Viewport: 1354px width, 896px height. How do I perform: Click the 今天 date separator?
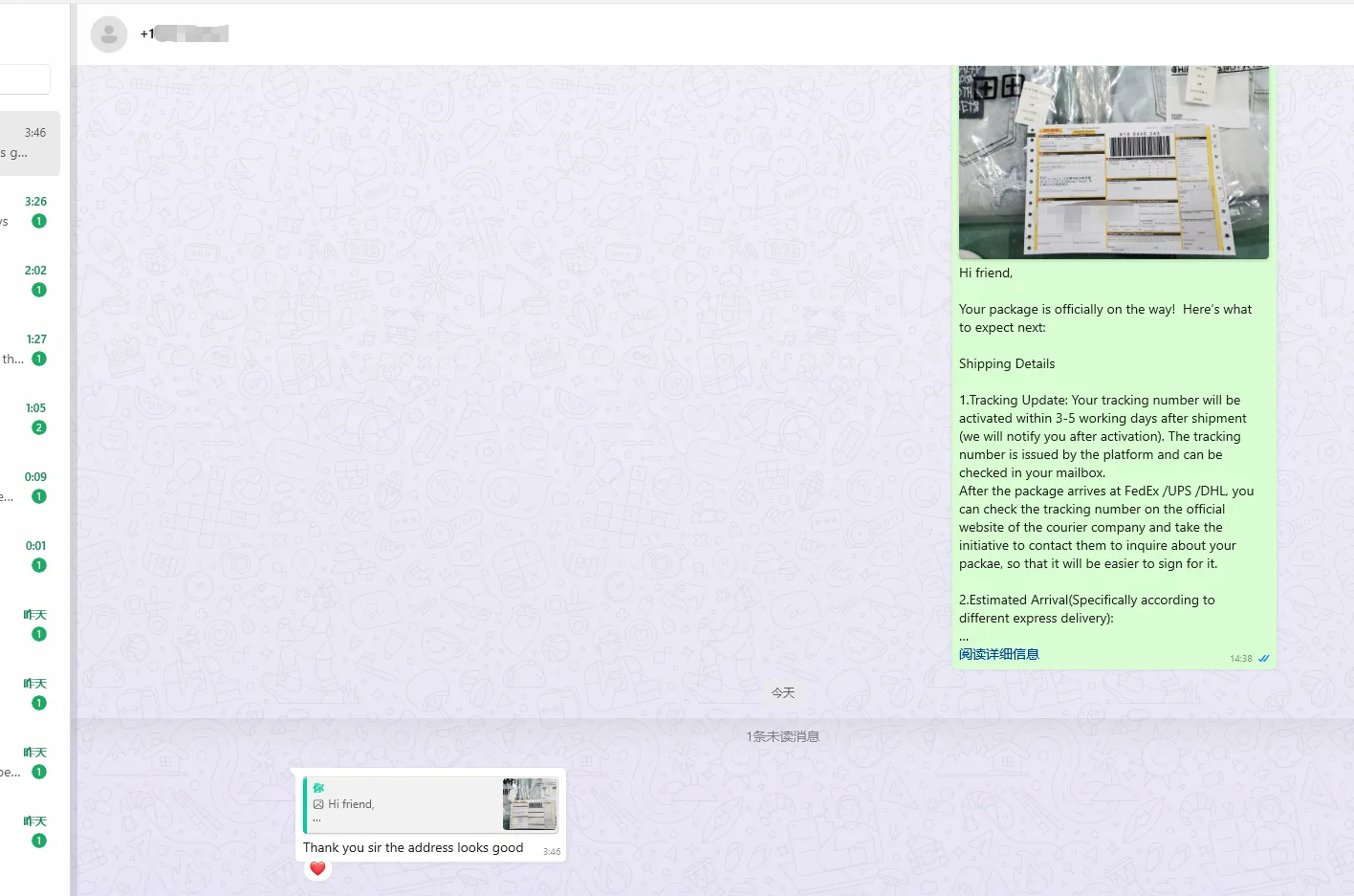(782, 692)
